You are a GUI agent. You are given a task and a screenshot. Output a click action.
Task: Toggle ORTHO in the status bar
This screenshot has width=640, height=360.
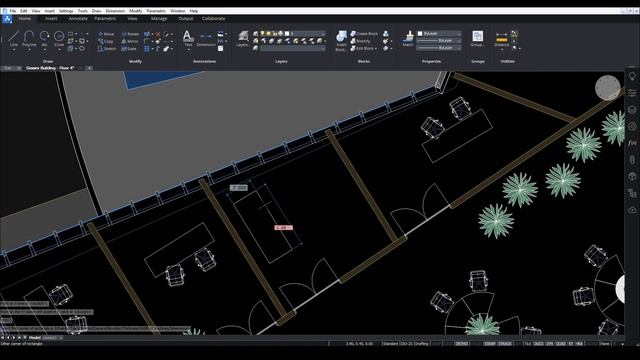click(x=462, y=344)
